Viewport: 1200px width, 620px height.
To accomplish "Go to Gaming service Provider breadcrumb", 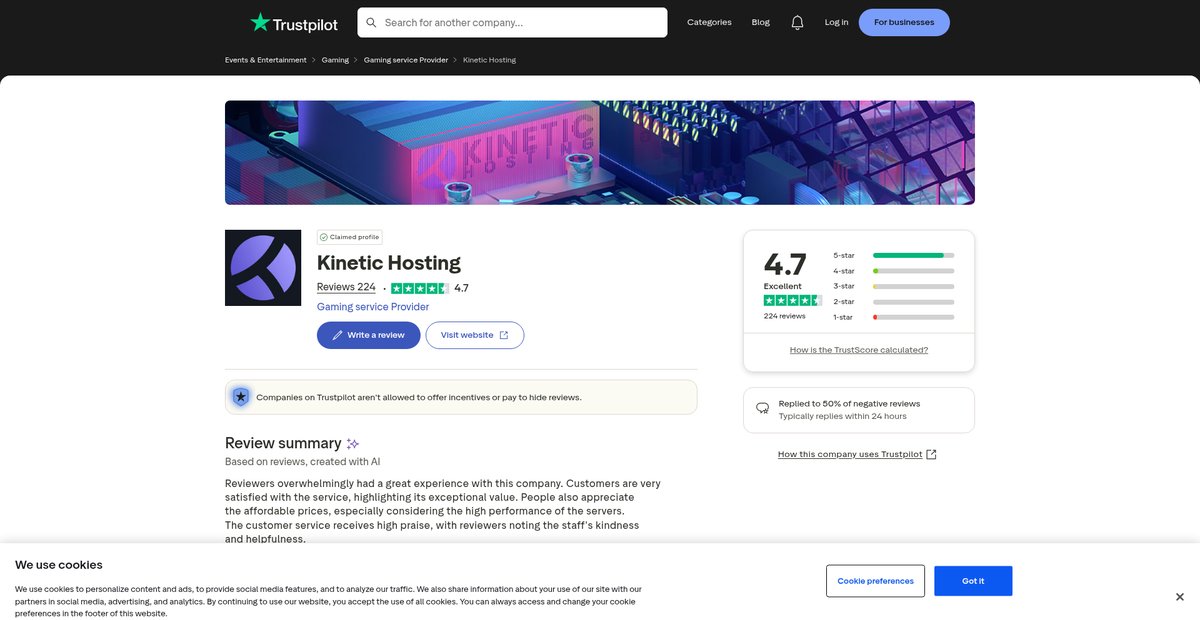I will tap(406, 60).
